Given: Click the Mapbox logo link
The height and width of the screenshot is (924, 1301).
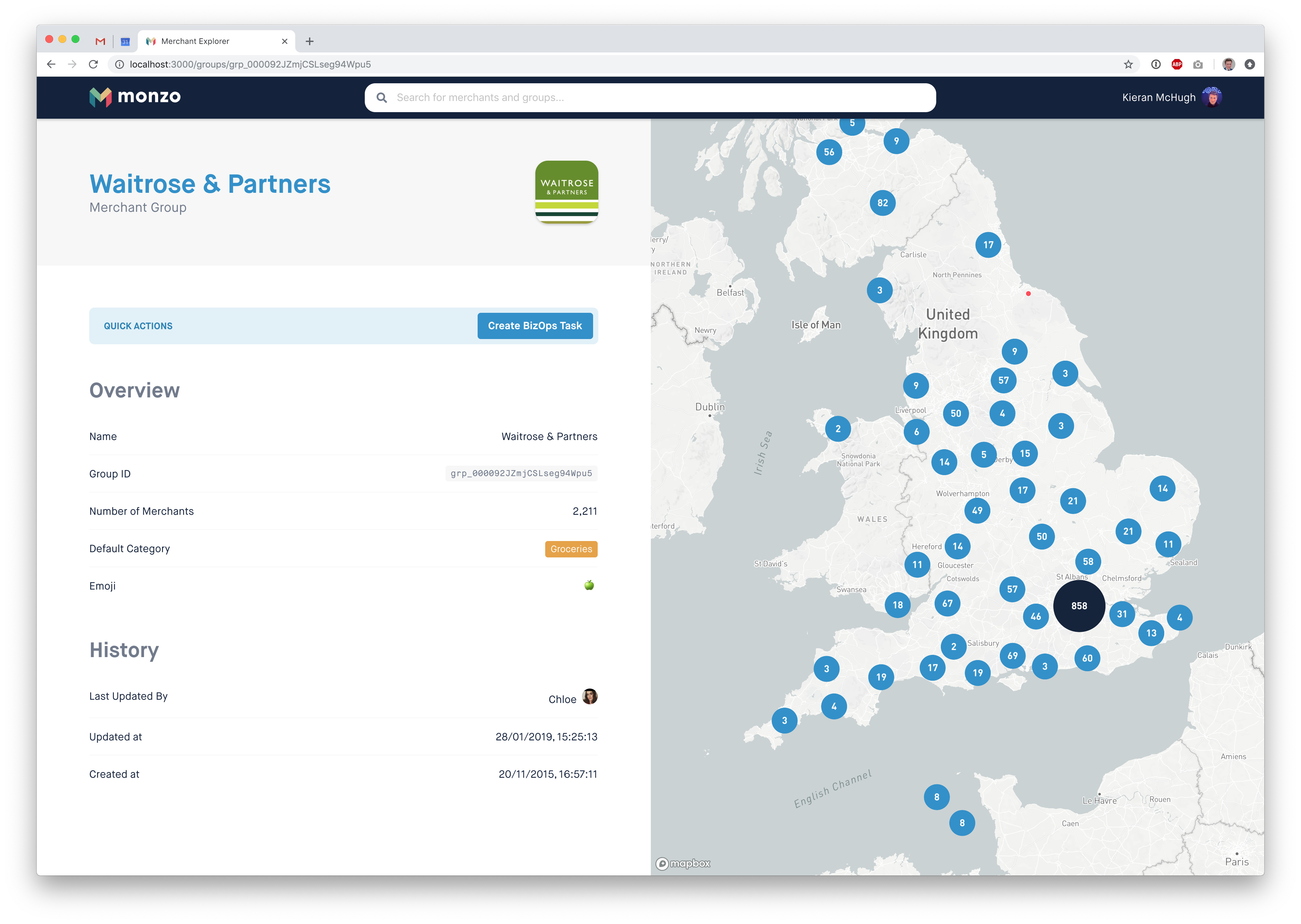Looking at the screenshot, I should click(683, 864).
